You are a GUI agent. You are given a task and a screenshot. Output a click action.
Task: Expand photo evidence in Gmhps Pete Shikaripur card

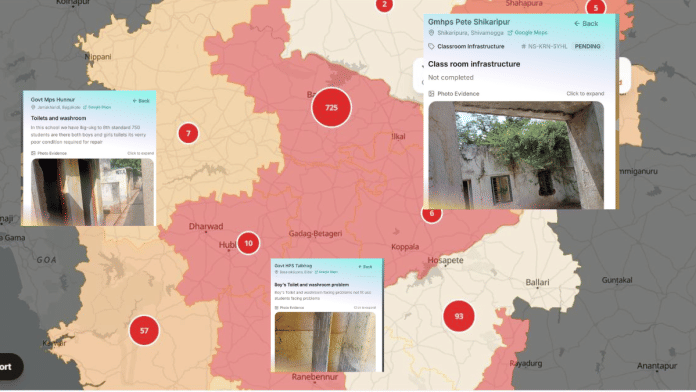[585, 94]
